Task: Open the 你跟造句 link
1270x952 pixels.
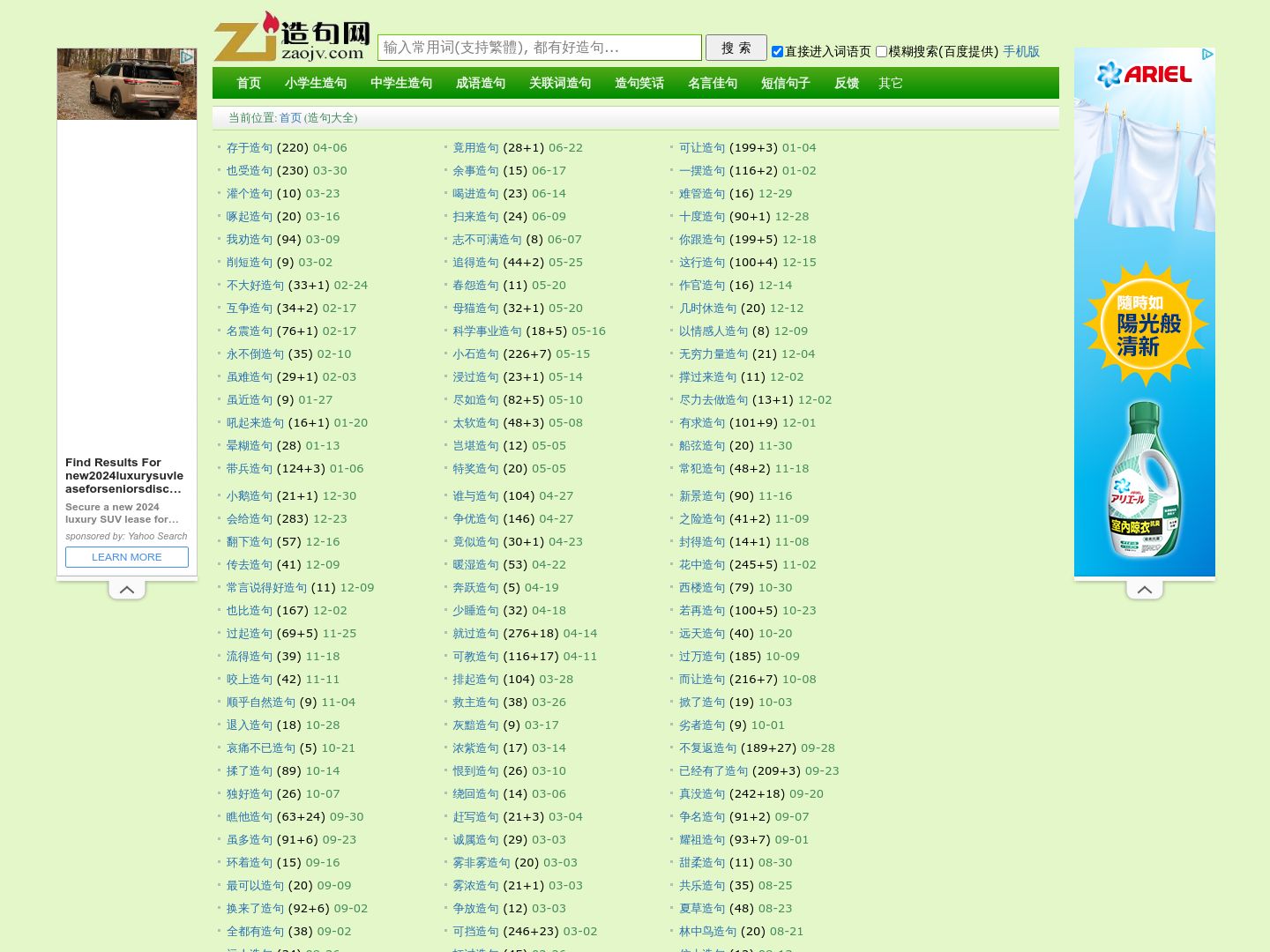Action: [702, 239]
